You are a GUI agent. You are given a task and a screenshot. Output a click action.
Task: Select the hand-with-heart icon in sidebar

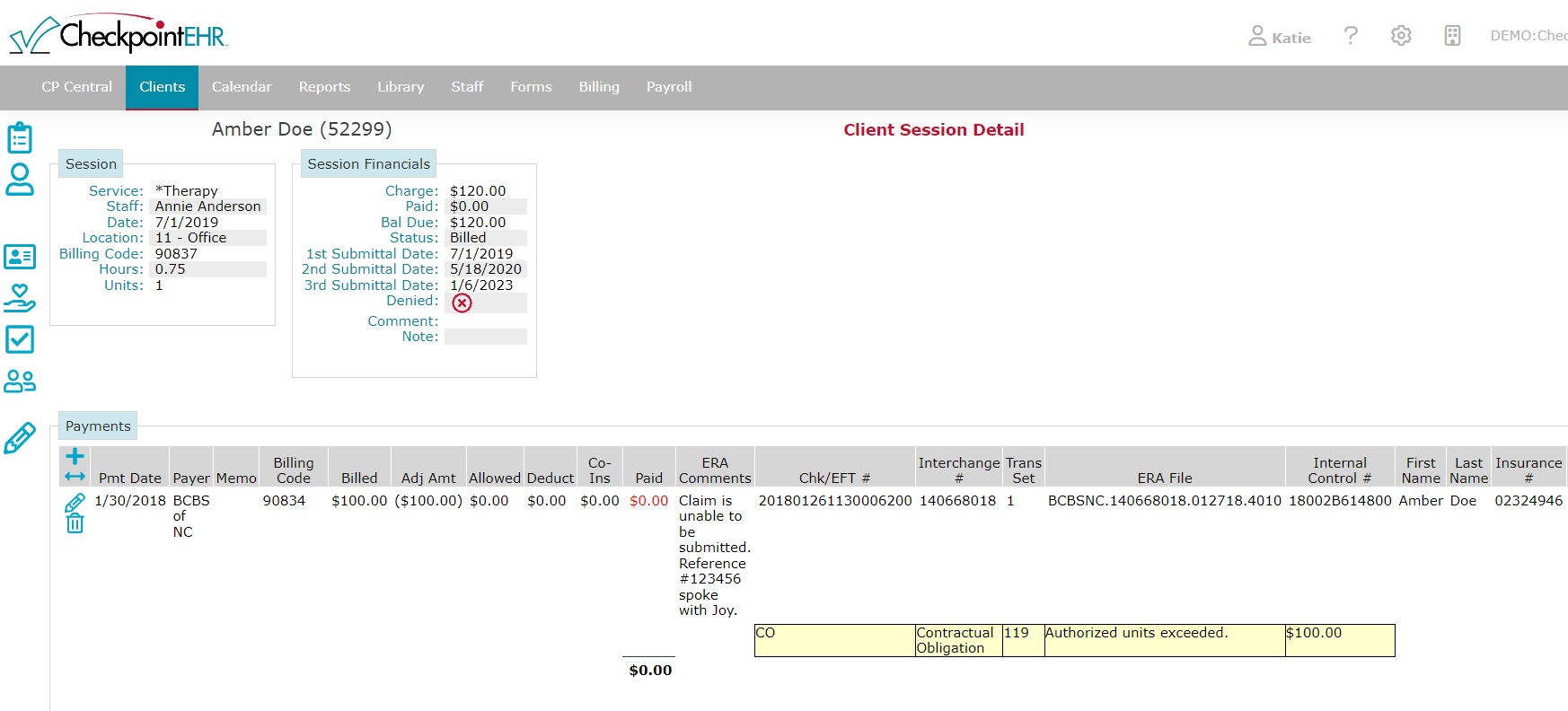click(20, 298)
